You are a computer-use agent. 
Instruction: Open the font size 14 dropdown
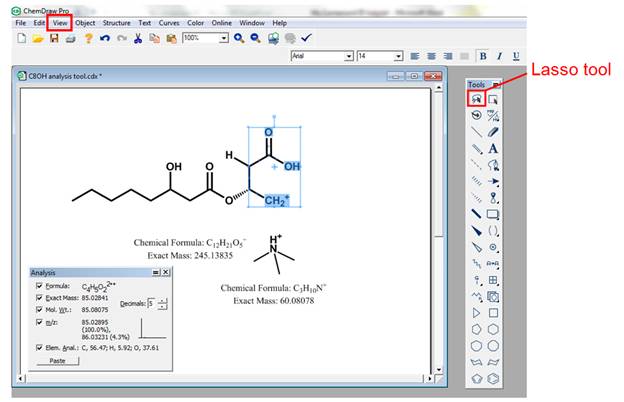coord(398,56)
